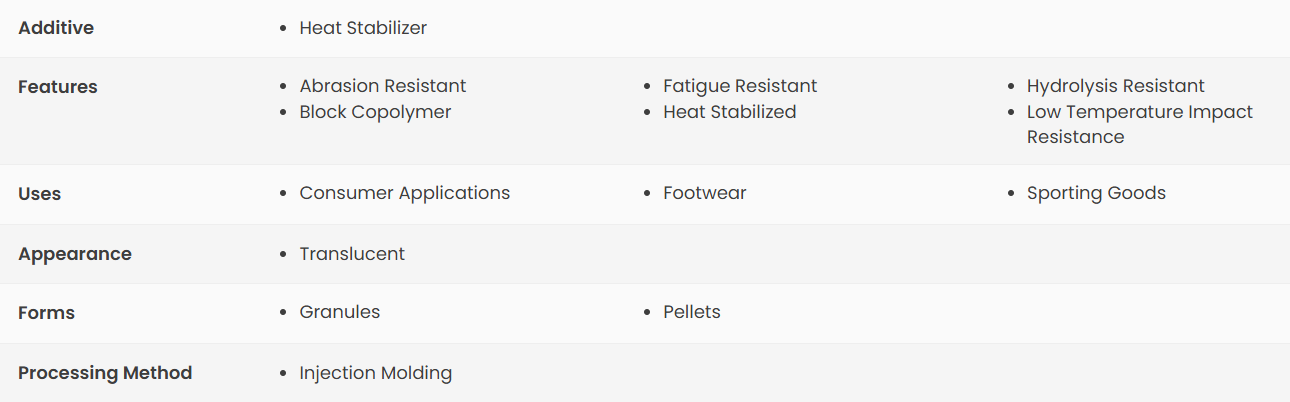Click the Appearance row label
Viewport: 1290px width, 402px height.
75,254
